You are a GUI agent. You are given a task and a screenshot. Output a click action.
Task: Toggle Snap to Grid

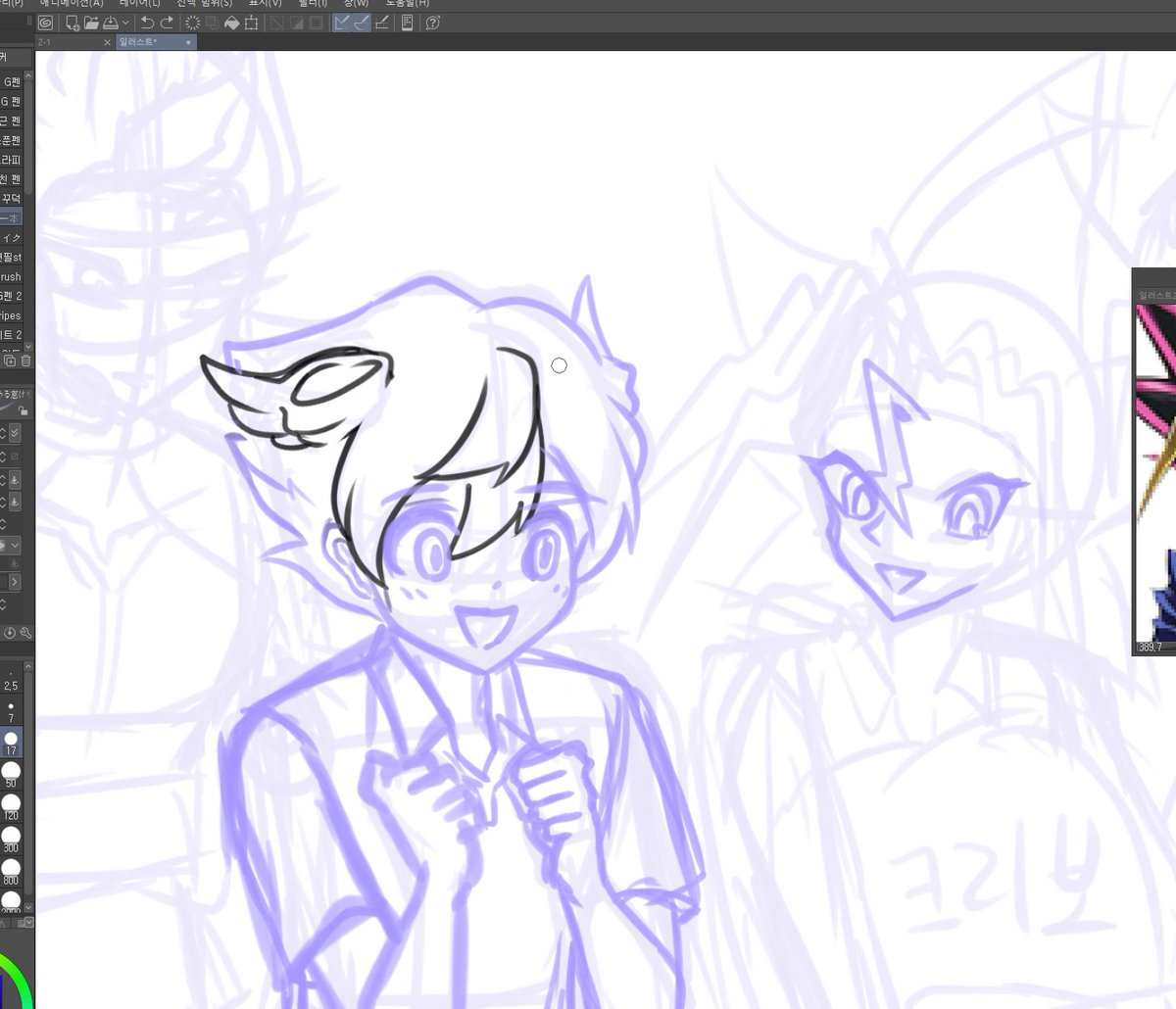coord(380,22)
